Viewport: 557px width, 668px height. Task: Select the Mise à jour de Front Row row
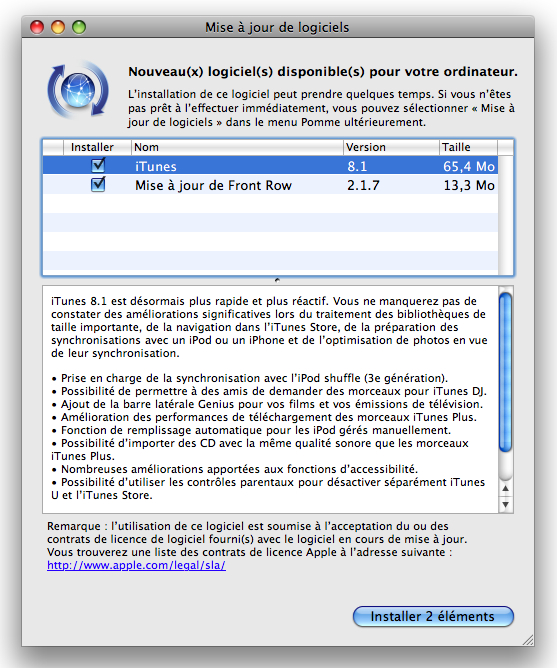point(270,185)
